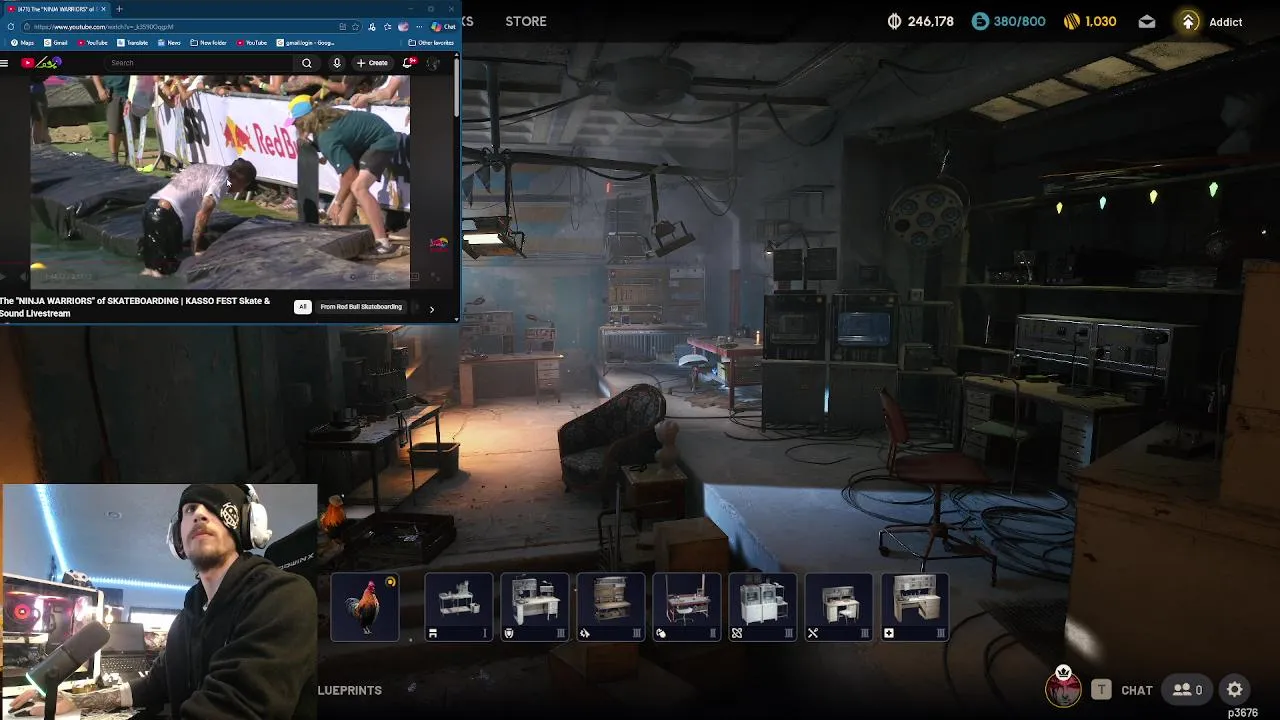Expand the Other favorites folder

(431, 43)
